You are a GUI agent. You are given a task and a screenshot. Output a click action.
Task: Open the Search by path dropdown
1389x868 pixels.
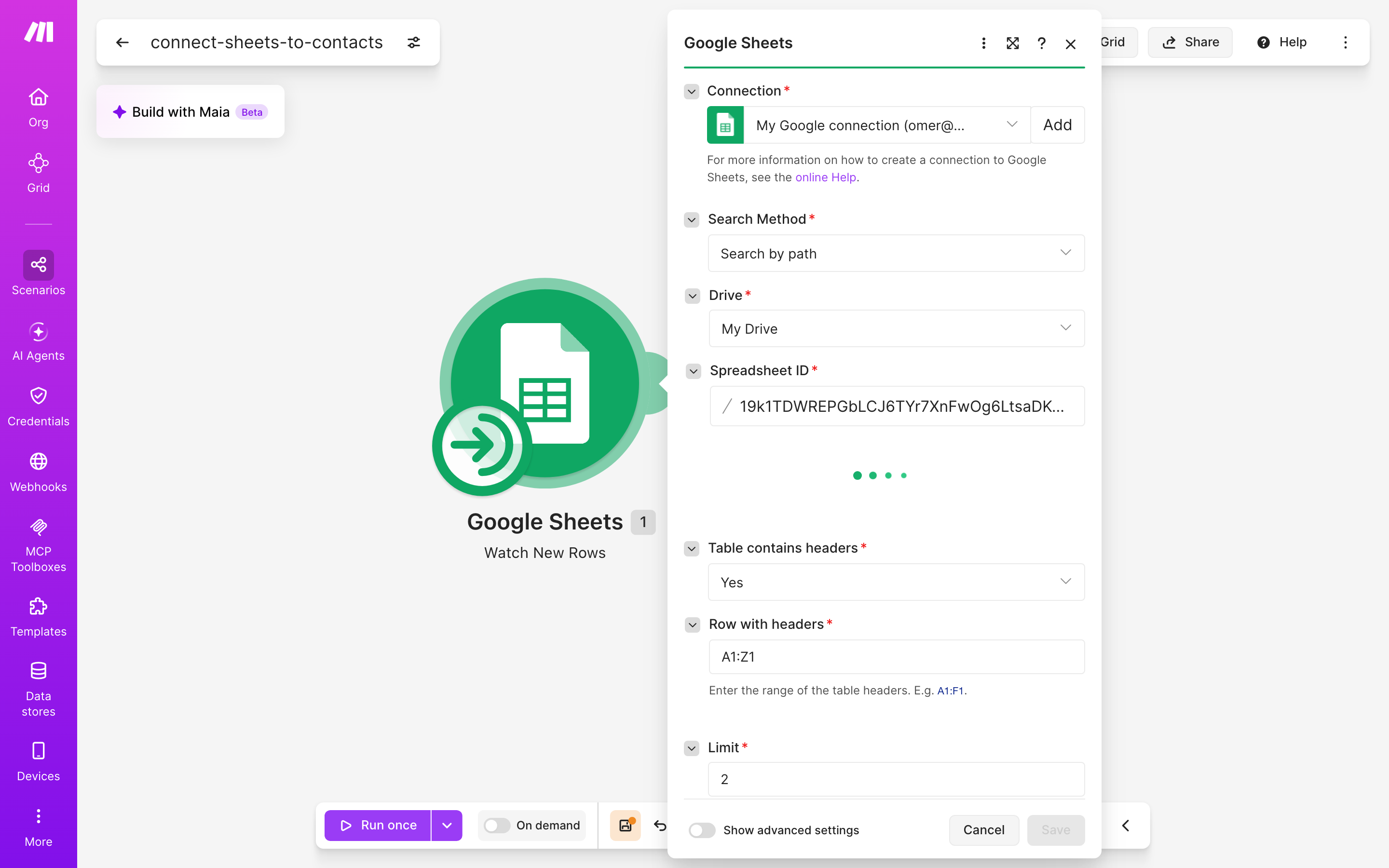(x=896, y=253)
